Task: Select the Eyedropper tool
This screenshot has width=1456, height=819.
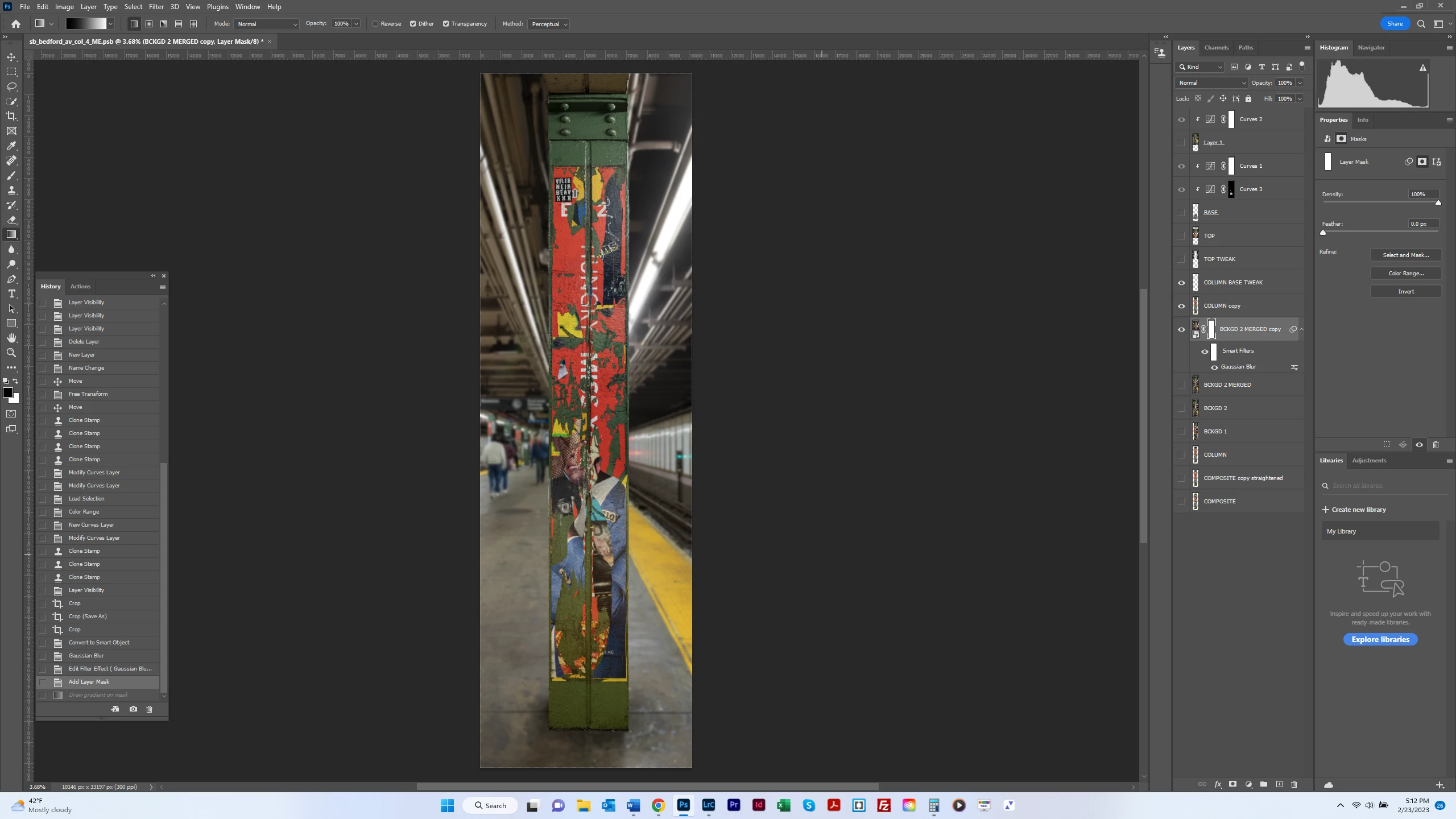Action: 11,146
